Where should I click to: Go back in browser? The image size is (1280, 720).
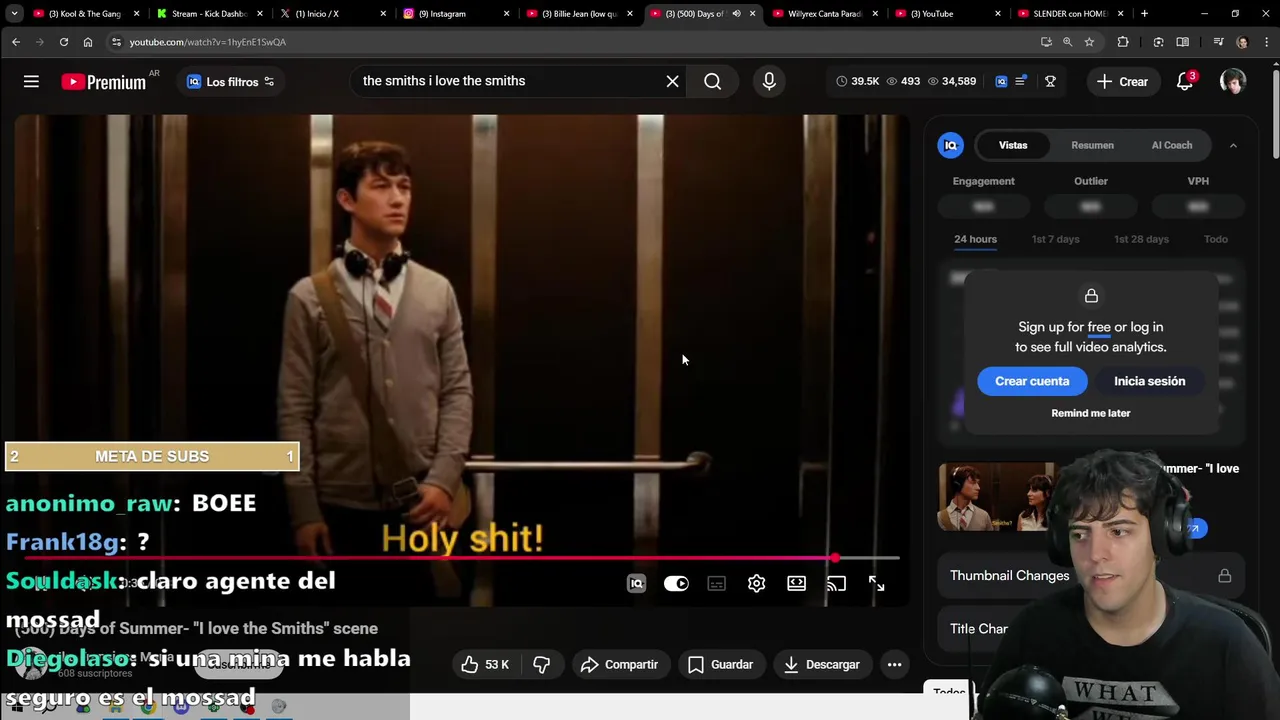click(16, 42)
